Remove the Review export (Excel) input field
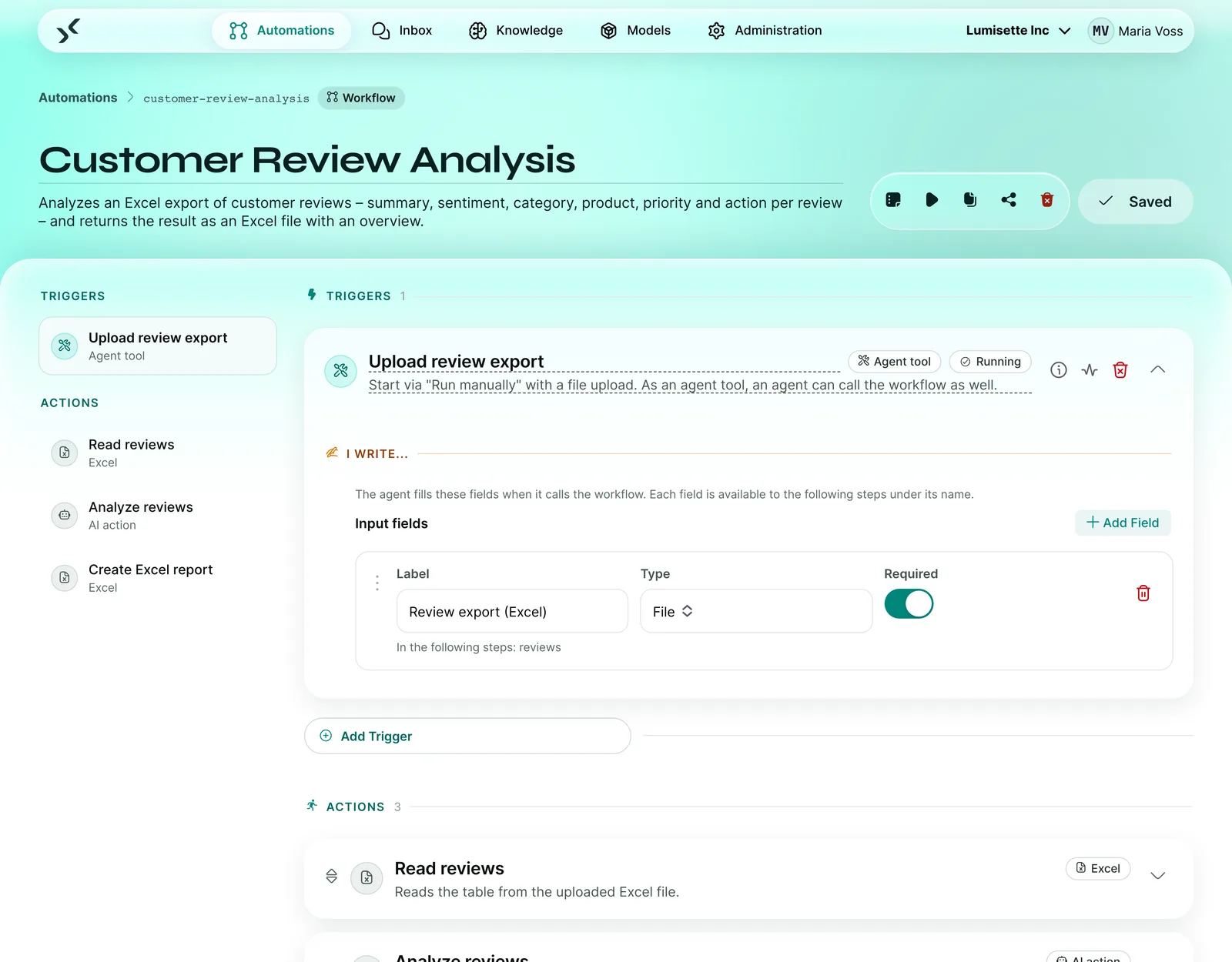This screenshot has height=962, width=1232. pyautogui.click(x=1143, y=593)
